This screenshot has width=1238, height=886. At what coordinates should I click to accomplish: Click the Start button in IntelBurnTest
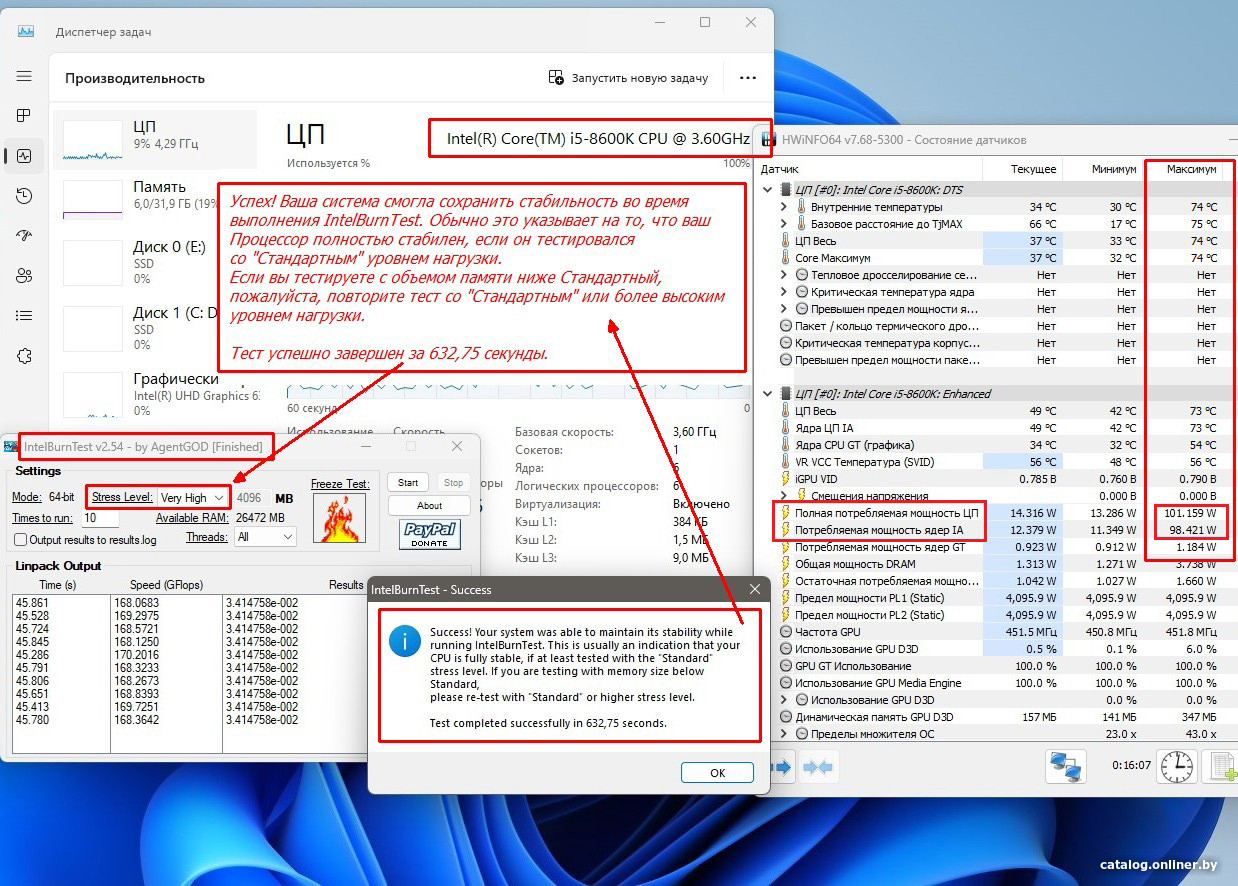click(x=408, y=482)
